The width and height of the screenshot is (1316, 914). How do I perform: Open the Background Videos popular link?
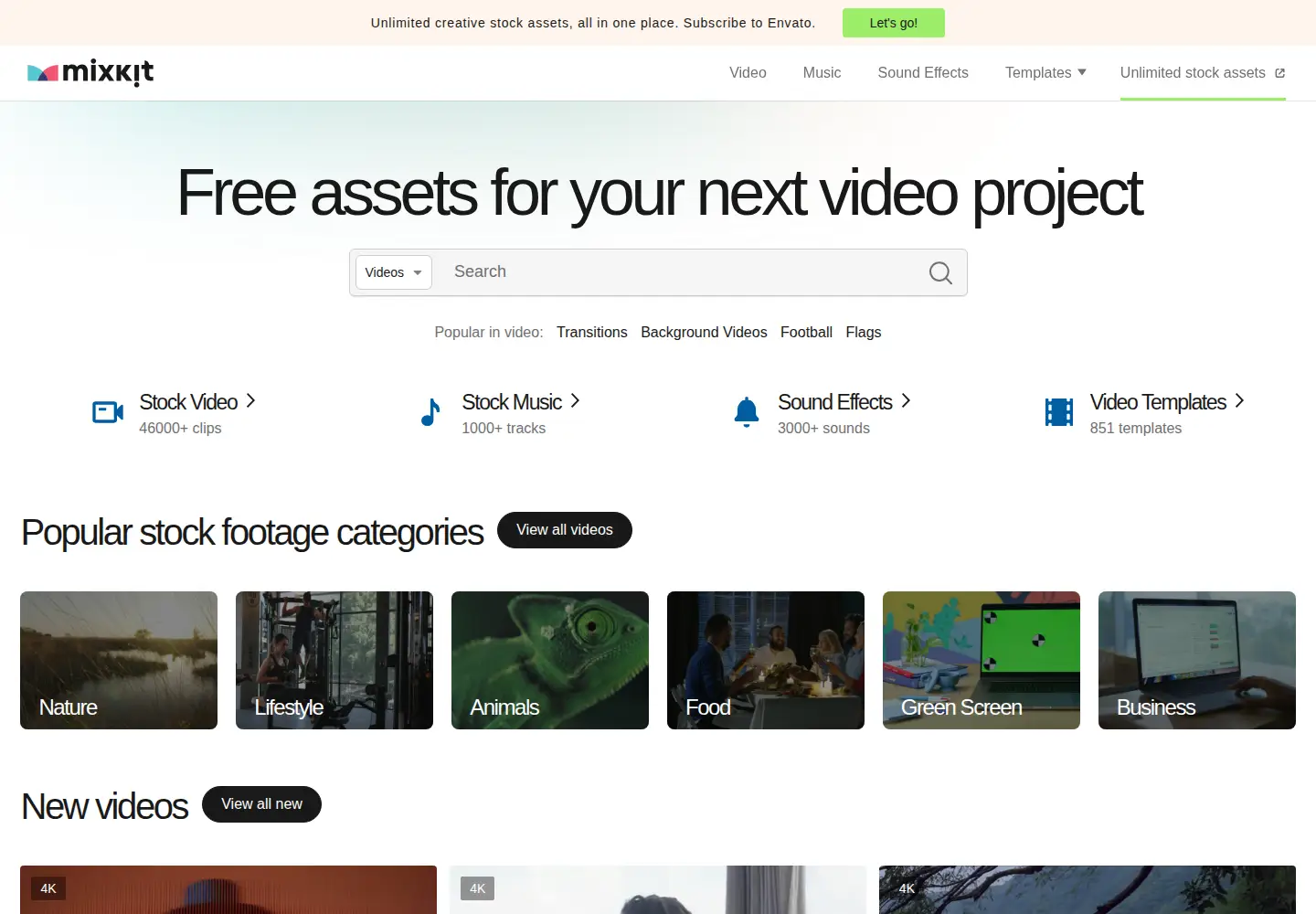(704, 332)
